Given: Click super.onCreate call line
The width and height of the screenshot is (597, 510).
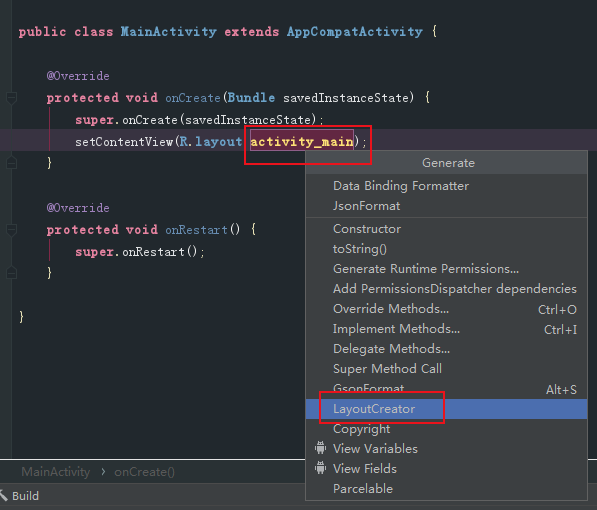Looking at the screenshot, I should tap(199, 120).
